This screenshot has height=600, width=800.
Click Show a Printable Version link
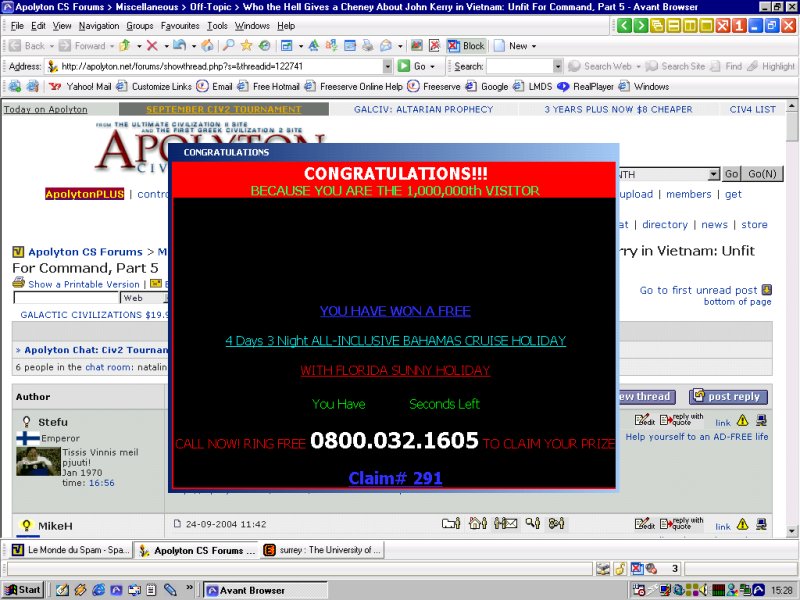[x=84, y=284]
